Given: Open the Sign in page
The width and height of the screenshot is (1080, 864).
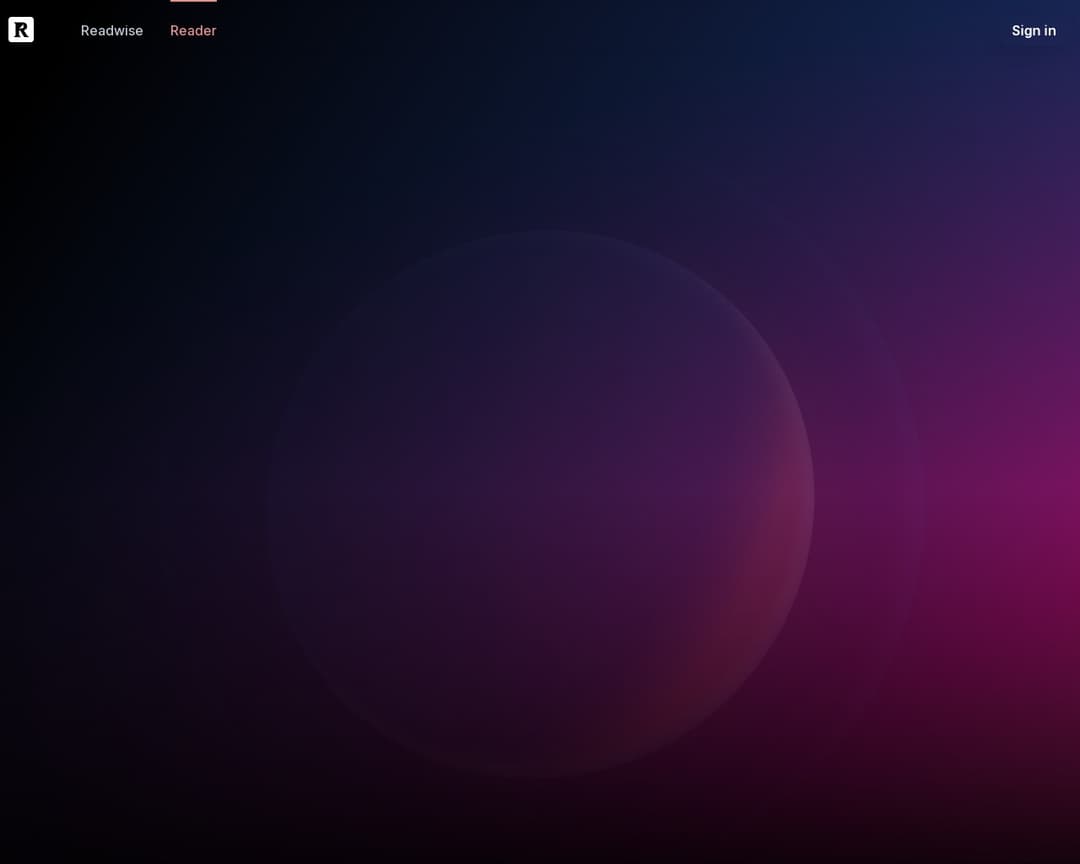Looking at the screenshot, I should click(1033, 31).
